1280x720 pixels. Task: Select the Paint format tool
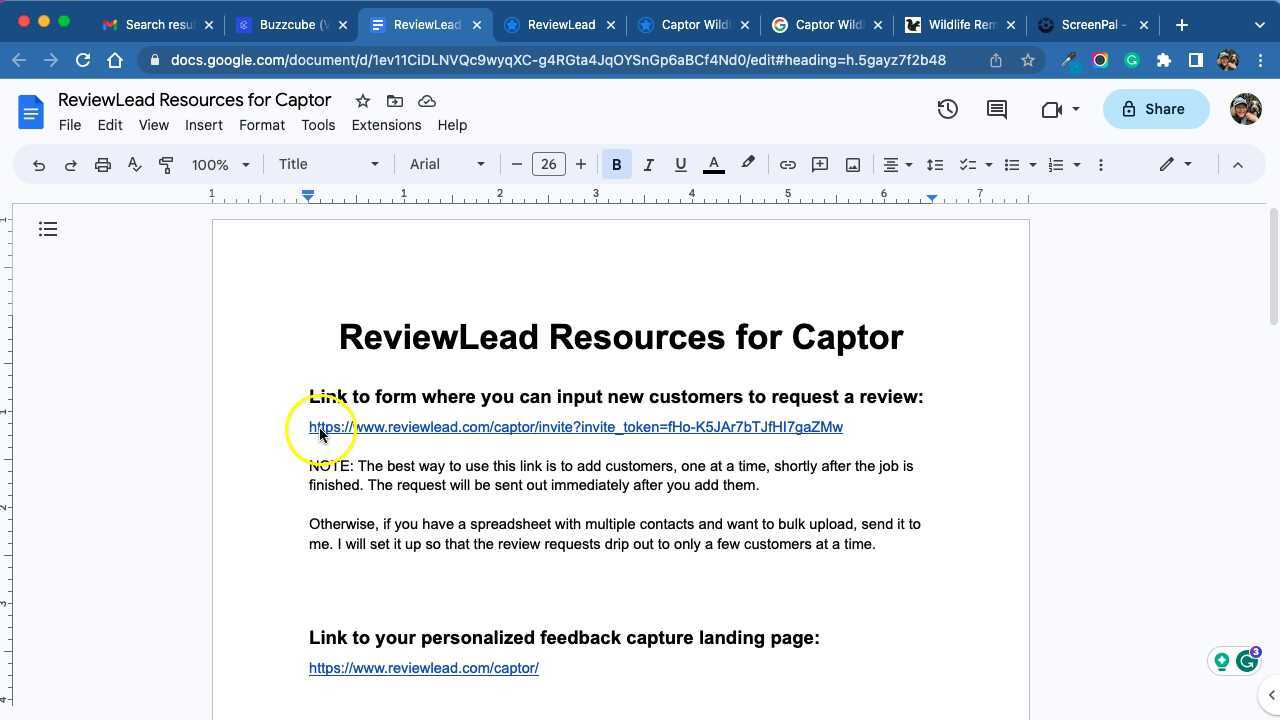pyautogui.click(x=166, y=165)
